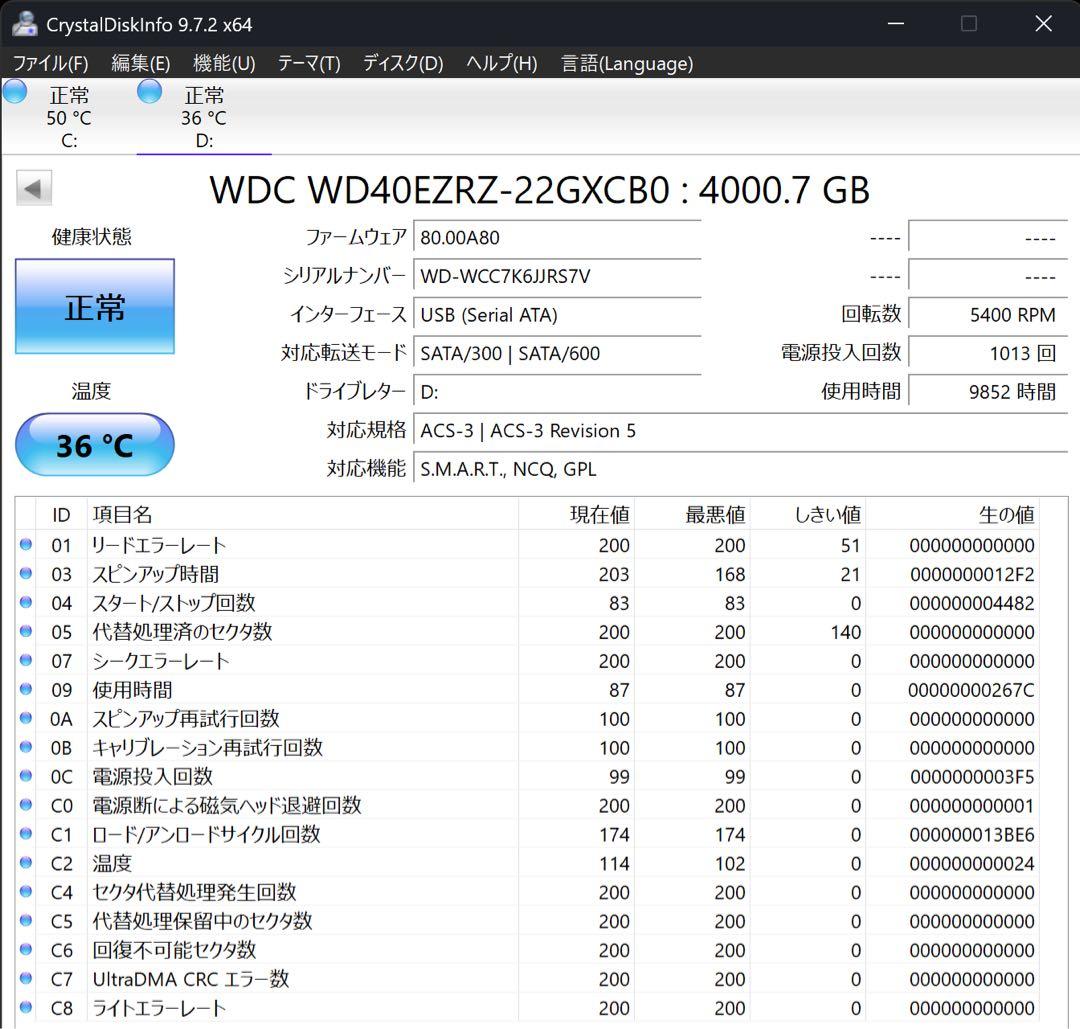Click the status indicator for 代替処理済のセクタ数
Screen dimensions: 1080x1029
(x=26, y=632)
